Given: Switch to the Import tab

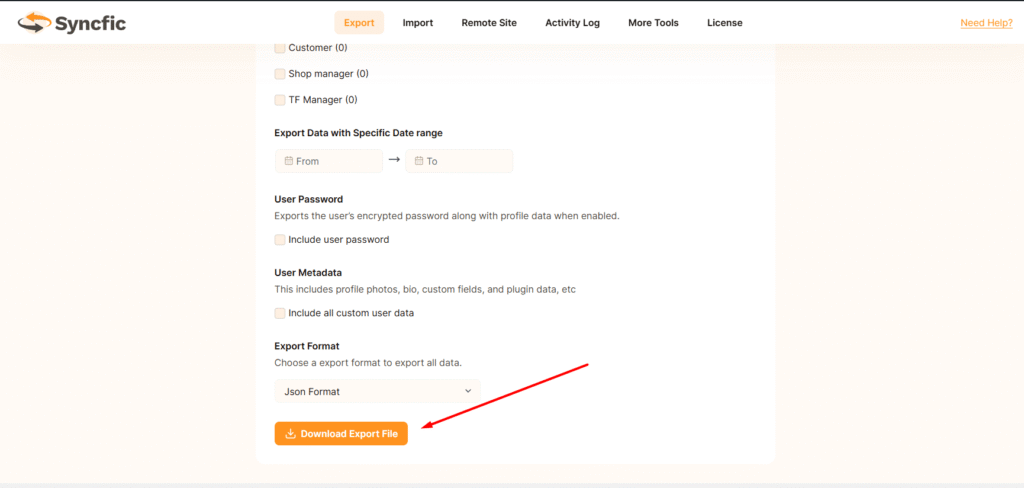Looking at the screenshot, I should [x=418, y=23].
